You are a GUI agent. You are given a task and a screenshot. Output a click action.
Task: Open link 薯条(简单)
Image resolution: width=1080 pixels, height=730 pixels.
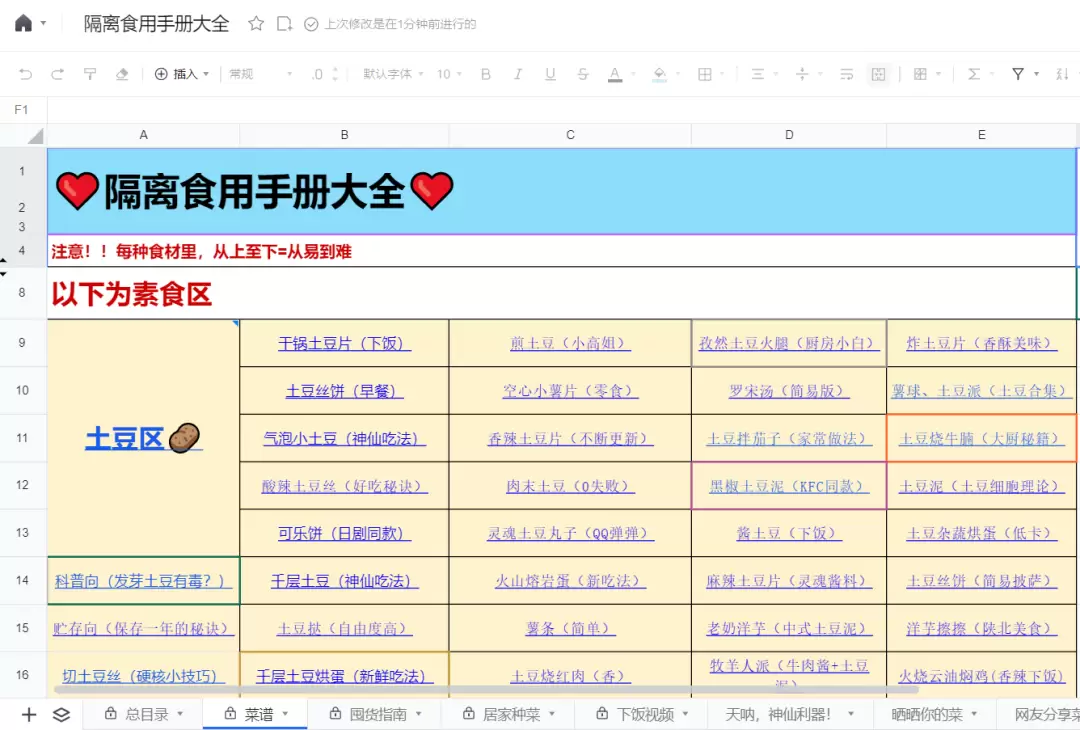570,628
